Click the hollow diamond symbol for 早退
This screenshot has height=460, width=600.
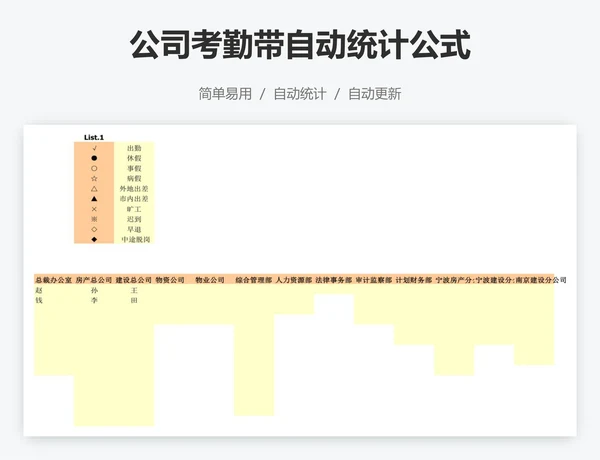(x=94, y=229)
